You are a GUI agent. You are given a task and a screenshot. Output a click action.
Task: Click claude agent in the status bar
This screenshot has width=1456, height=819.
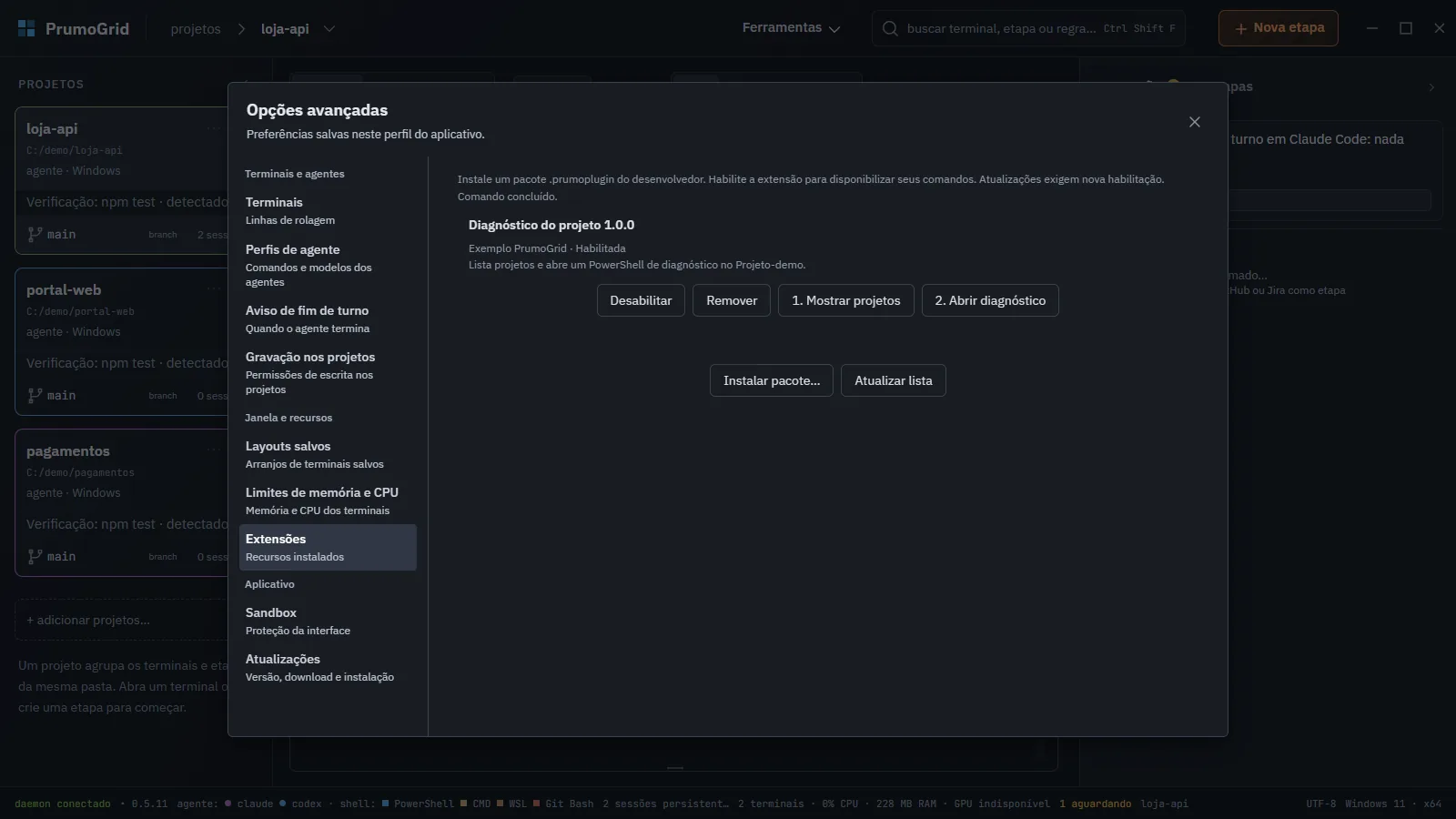(249, 804)
